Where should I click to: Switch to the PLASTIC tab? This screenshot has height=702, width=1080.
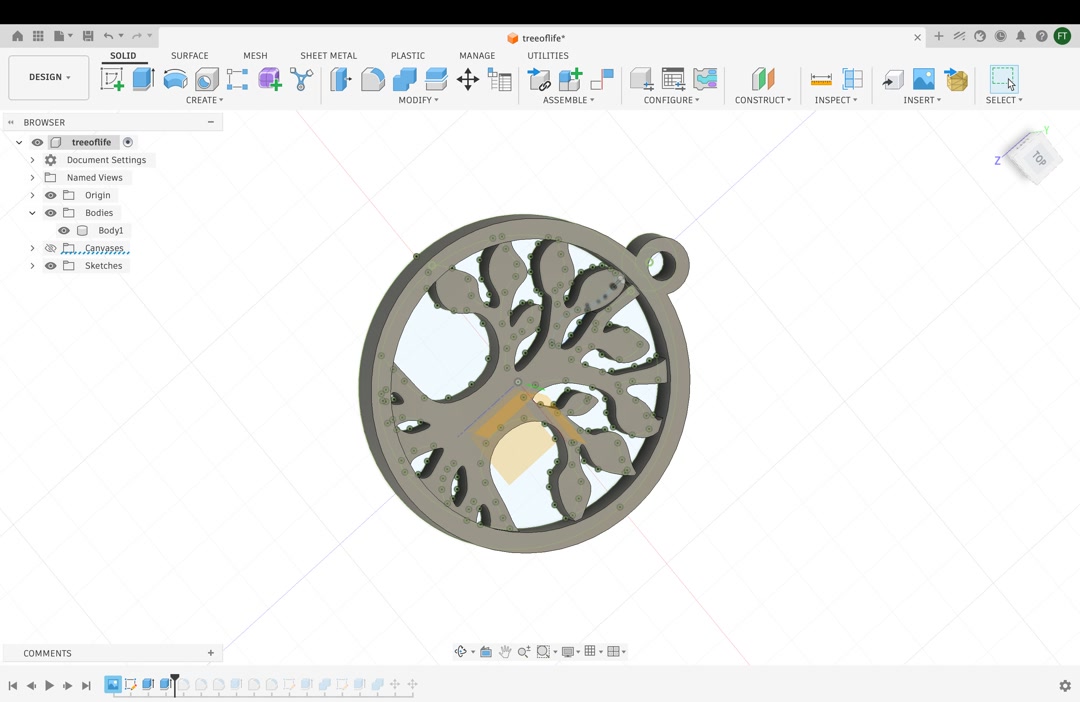click(408, 56)
